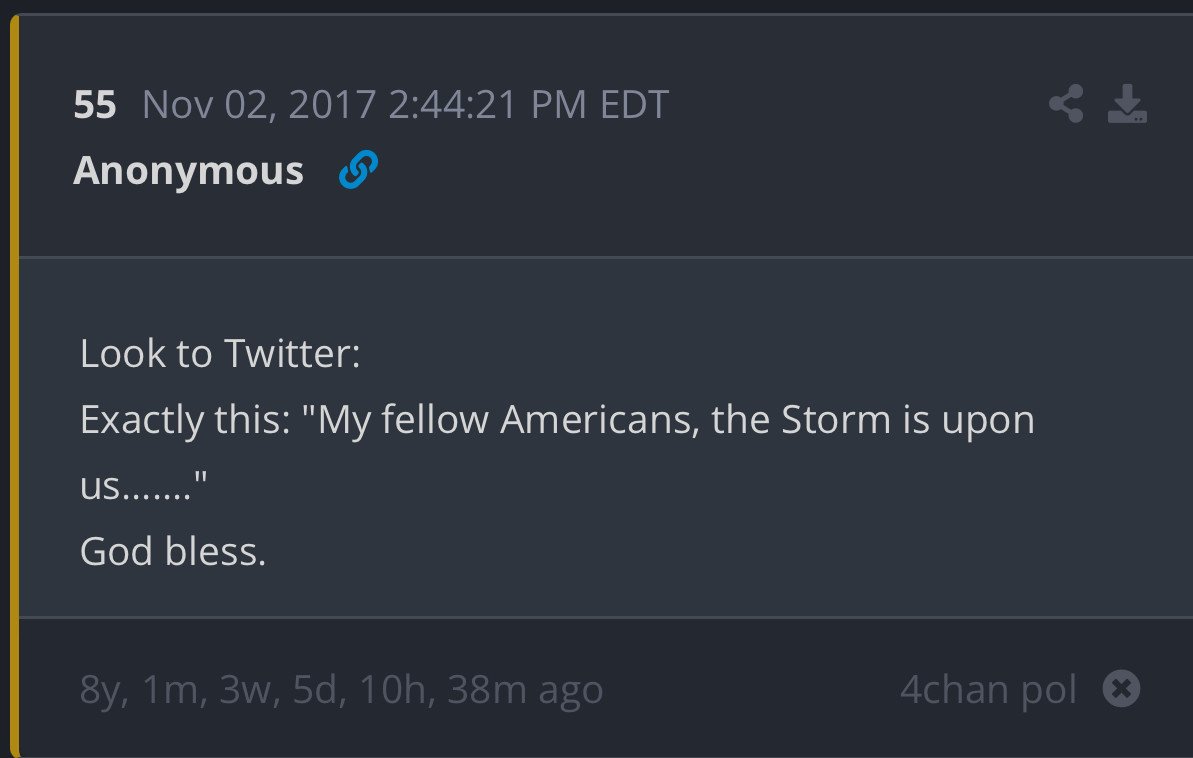
Task: Click the "us......." continuation line
Action: point(143,486)
